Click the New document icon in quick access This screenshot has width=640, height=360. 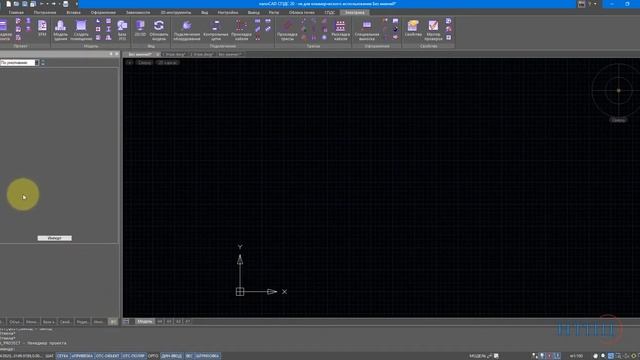coord(9,4)
